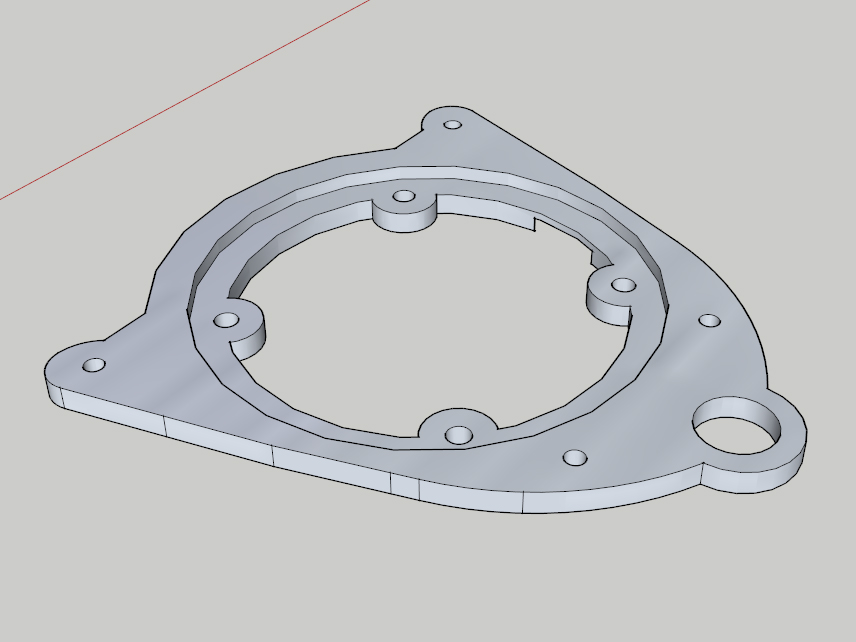Click the hole in the upper inner boss
This screenshot has width=856, height=642.
404,196
